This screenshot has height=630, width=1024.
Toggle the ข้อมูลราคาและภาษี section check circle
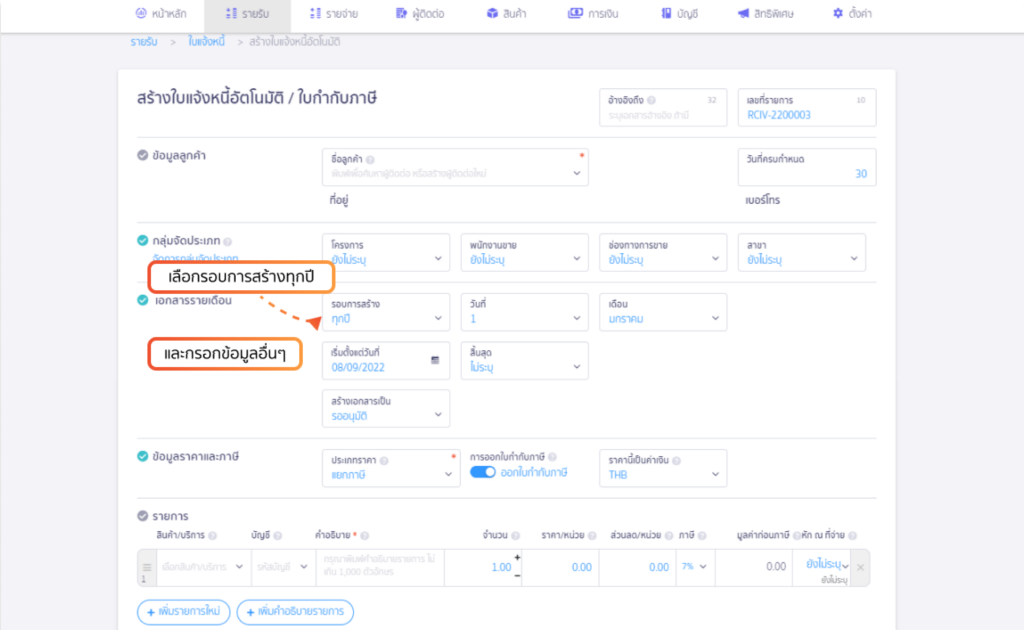(x=143, y=456)
